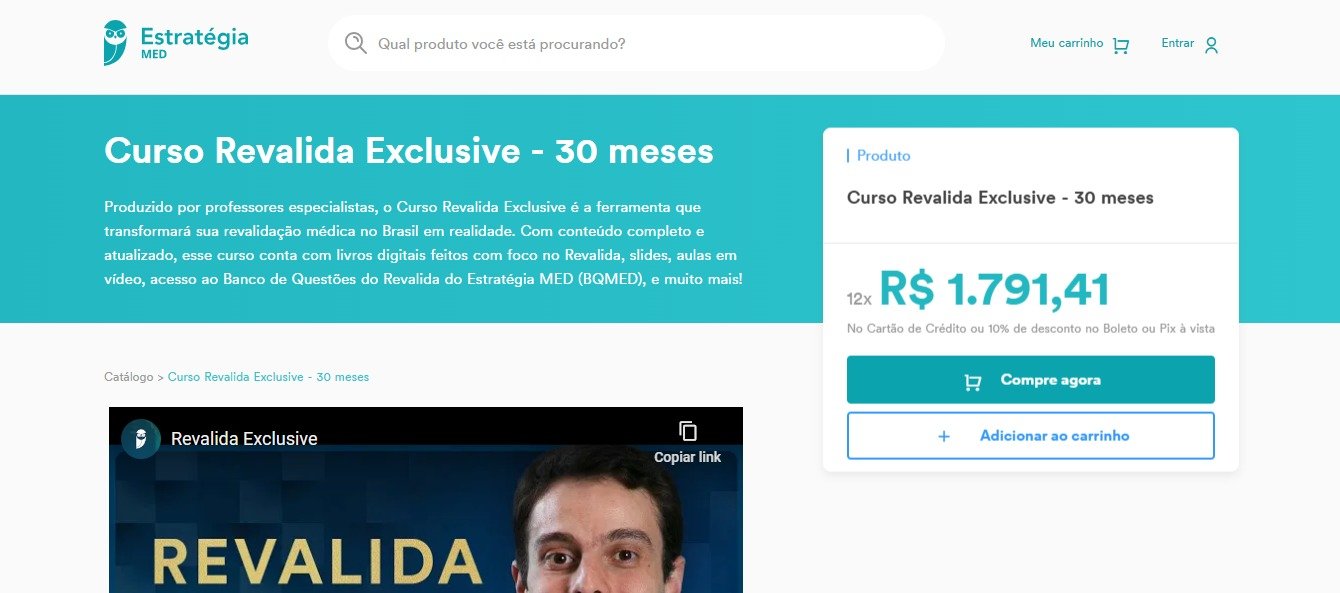Click the Copiar link text on video

tap(687, 457)
